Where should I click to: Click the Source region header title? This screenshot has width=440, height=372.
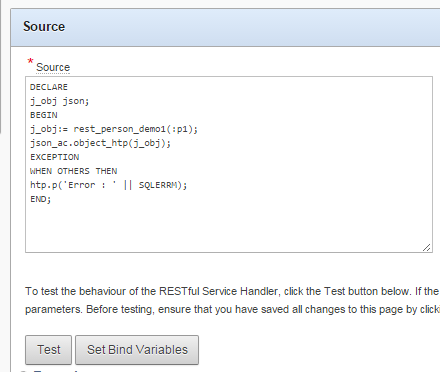point(44,27)
